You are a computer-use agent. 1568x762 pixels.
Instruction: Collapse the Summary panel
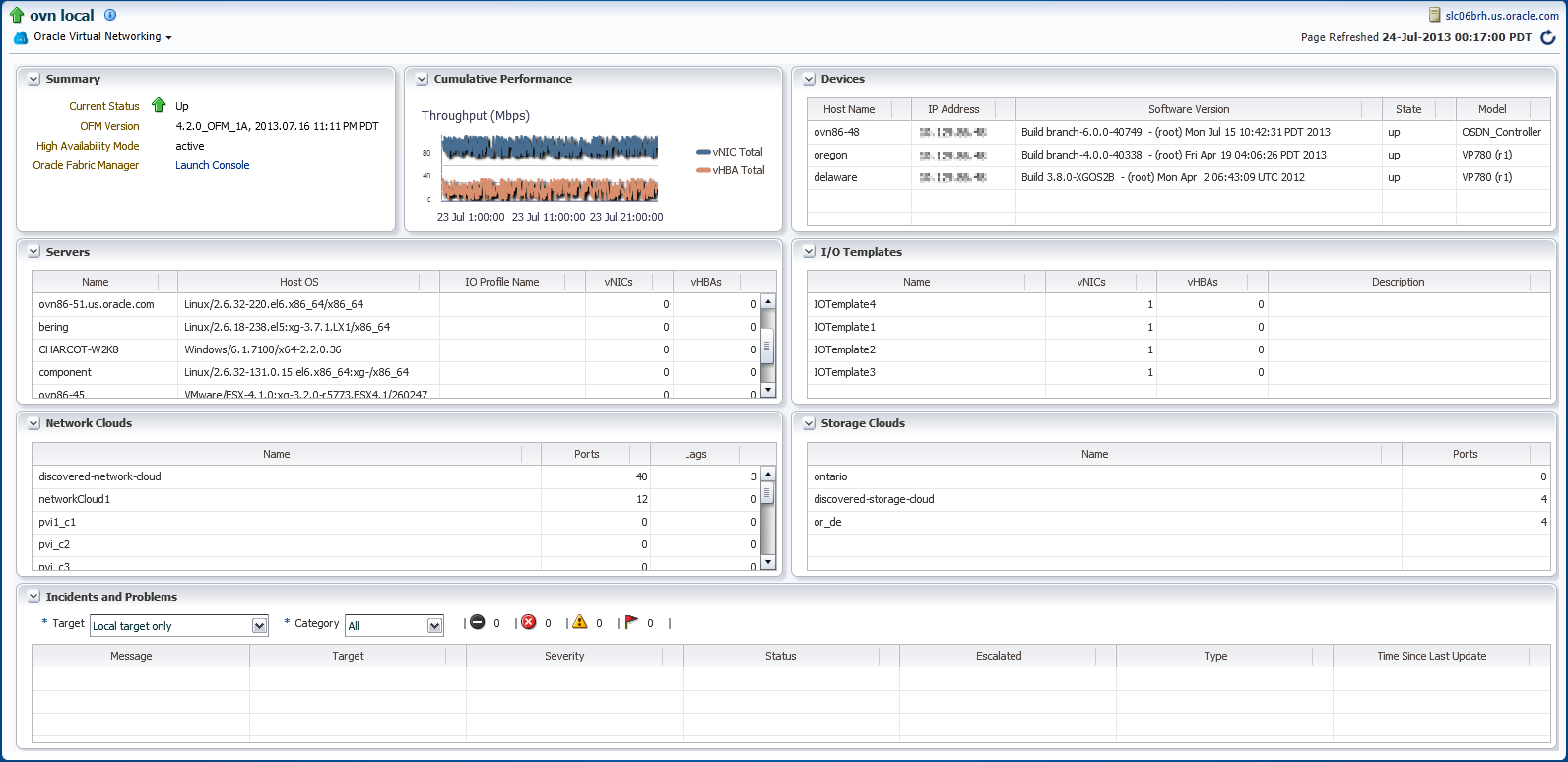click(33, 79)
